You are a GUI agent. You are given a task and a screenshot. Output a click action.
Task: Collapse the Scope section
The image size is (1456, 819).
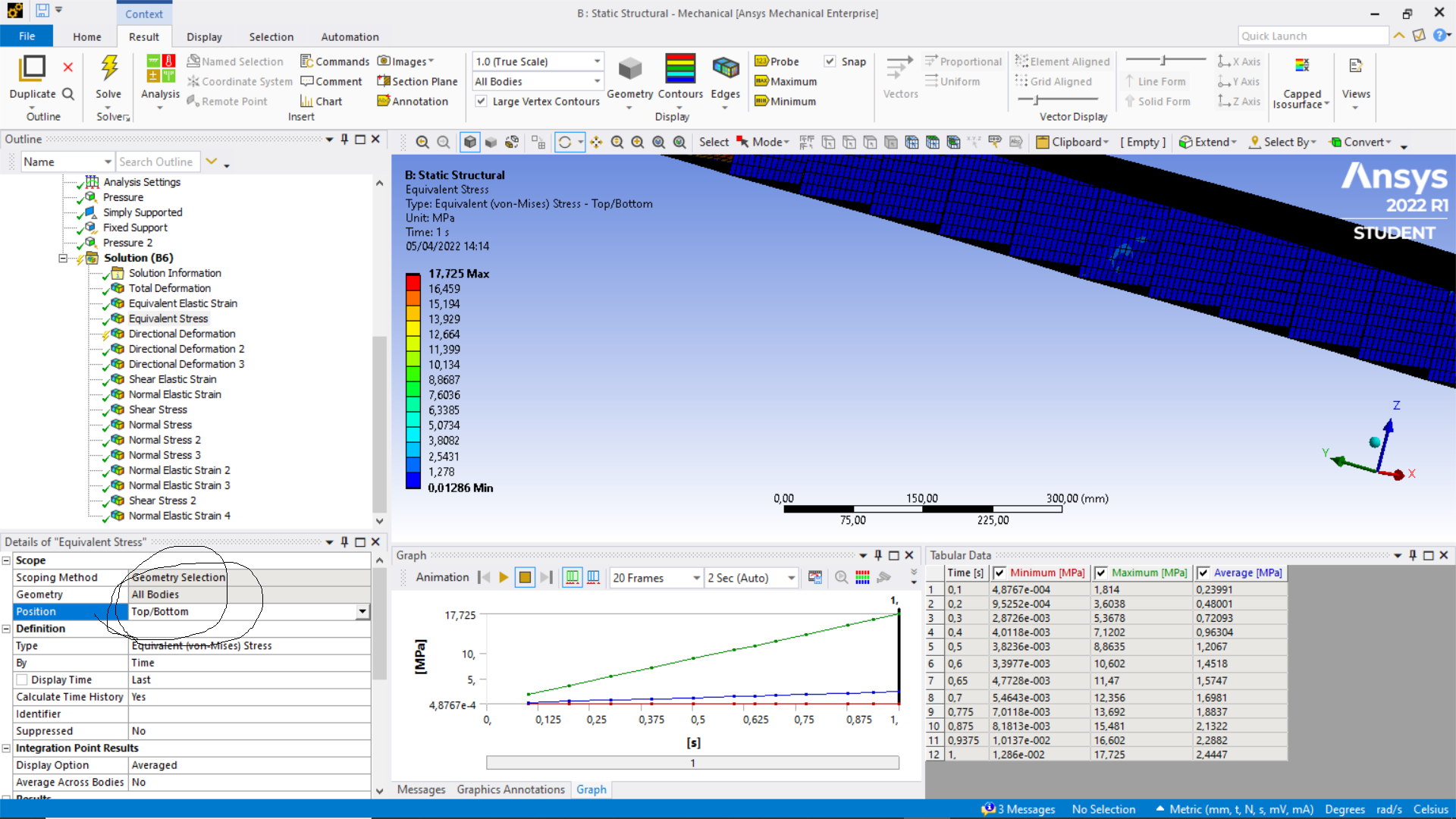pos(6,560)
